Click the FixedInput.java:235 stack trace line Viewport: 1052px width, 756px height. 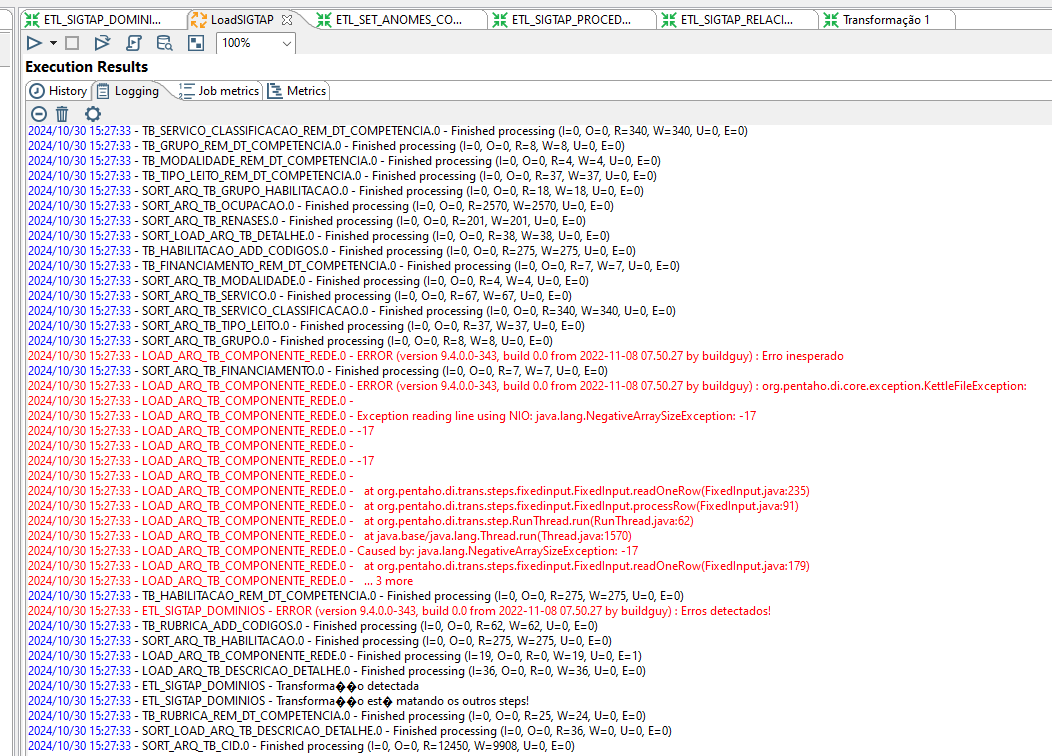tap(419, 490)
